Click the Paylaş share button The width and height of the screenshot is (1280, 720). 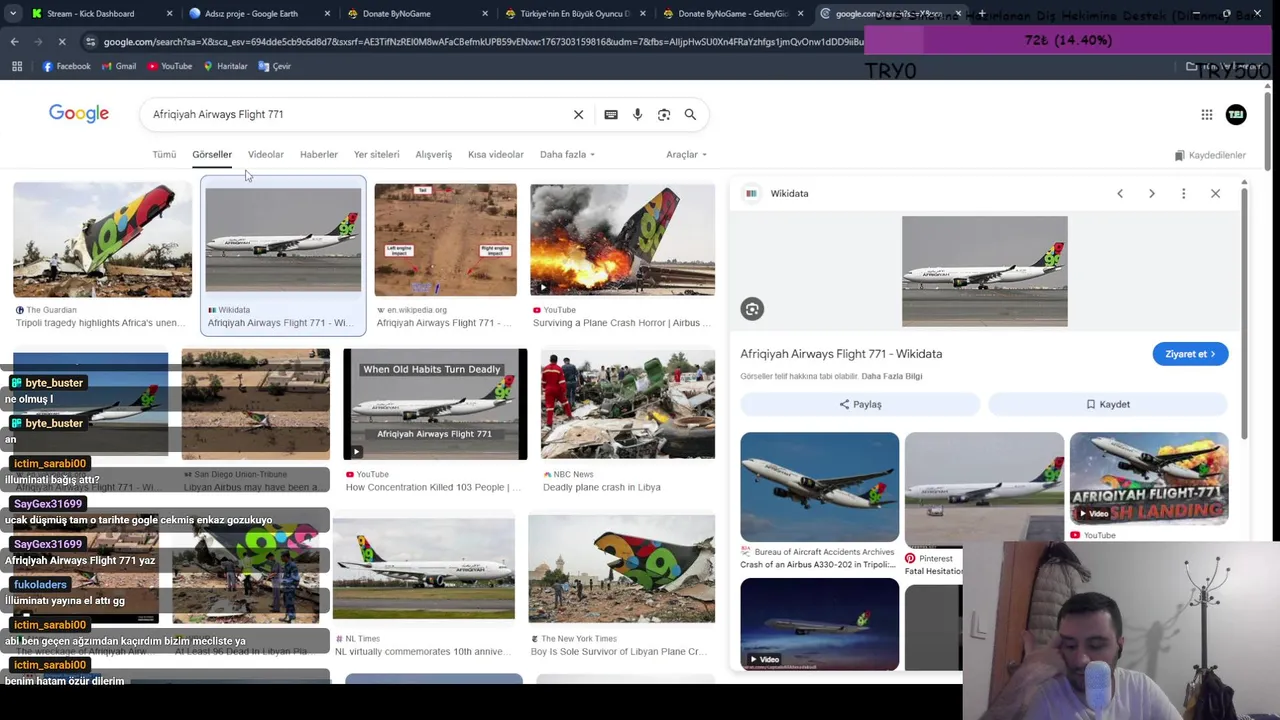860,404
